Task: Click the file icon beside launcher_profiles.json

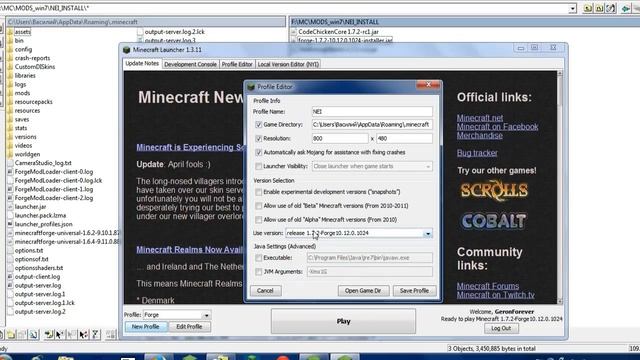Action: [x=10, y=224]
